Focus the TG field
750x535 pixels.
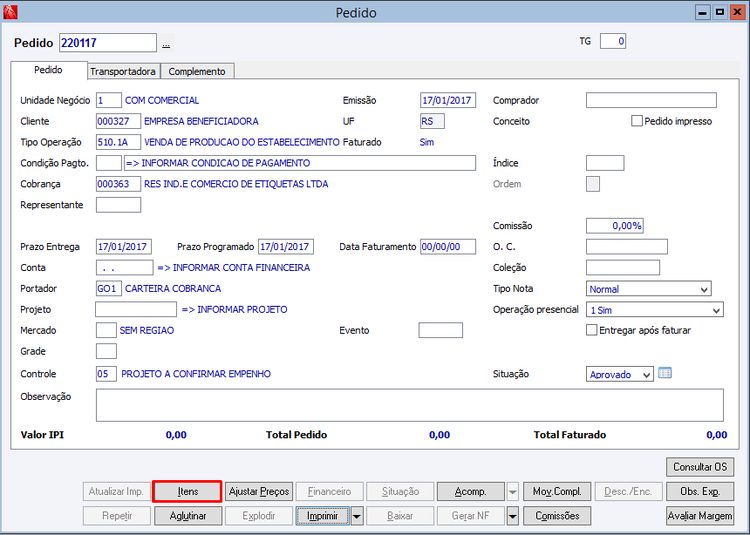point(613,41)
